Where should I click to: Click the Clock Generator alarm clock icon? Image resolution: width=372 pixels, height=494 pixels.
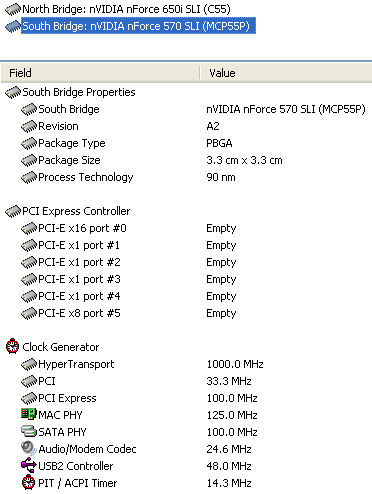[x=13, y=346]
